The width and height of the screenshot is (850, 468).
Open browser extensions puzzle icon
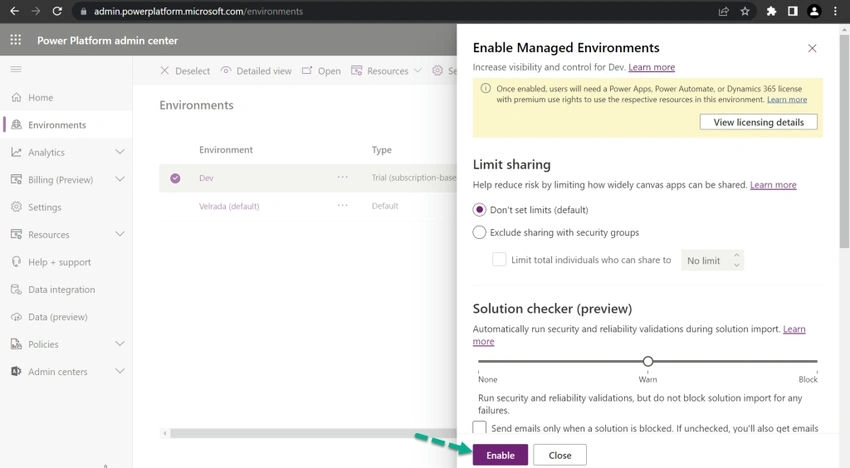[x=771, y=11]
